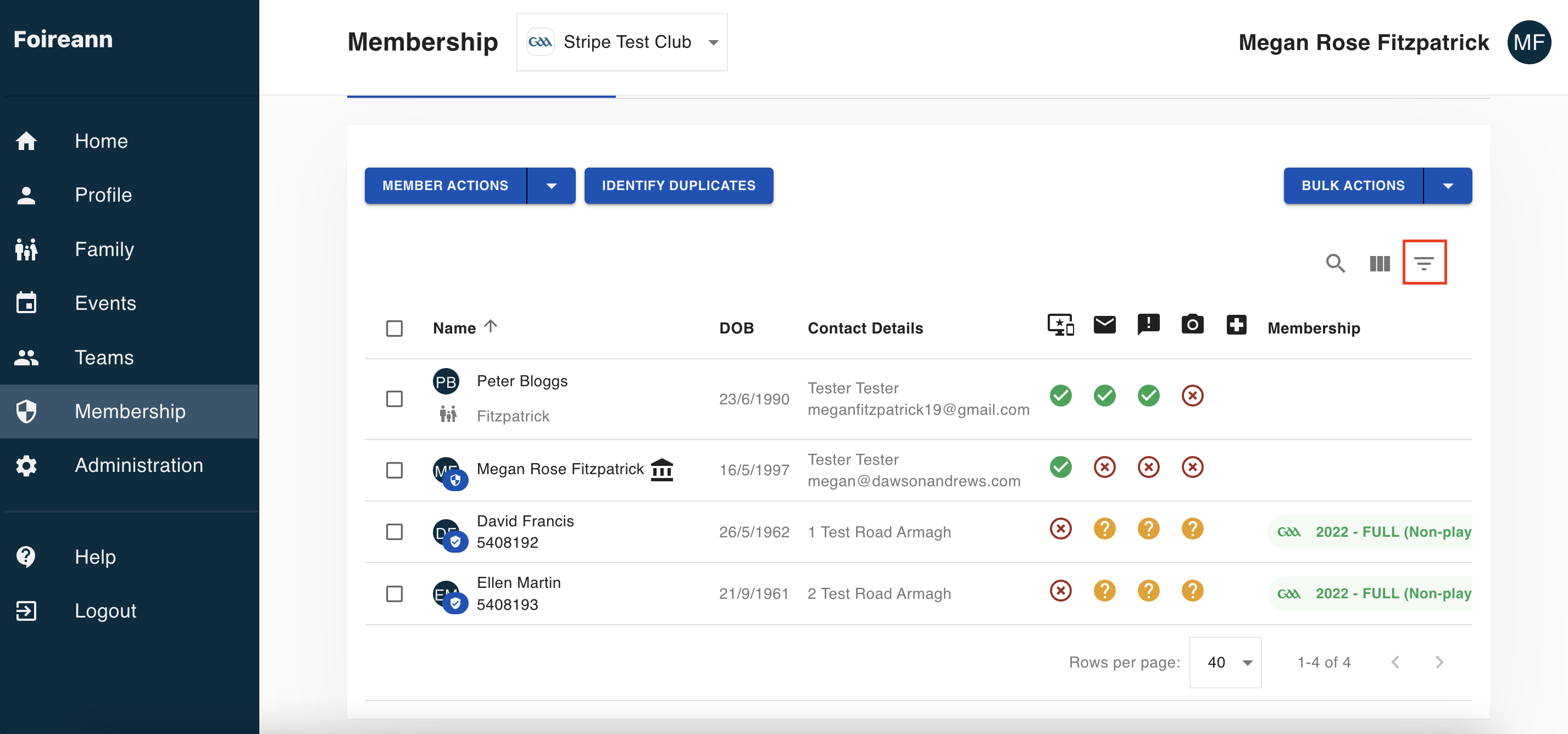Click the meganfitzpatrick19@gmail.com email
This screenshot has height=734, width=1568.
[x=919, y=410]
